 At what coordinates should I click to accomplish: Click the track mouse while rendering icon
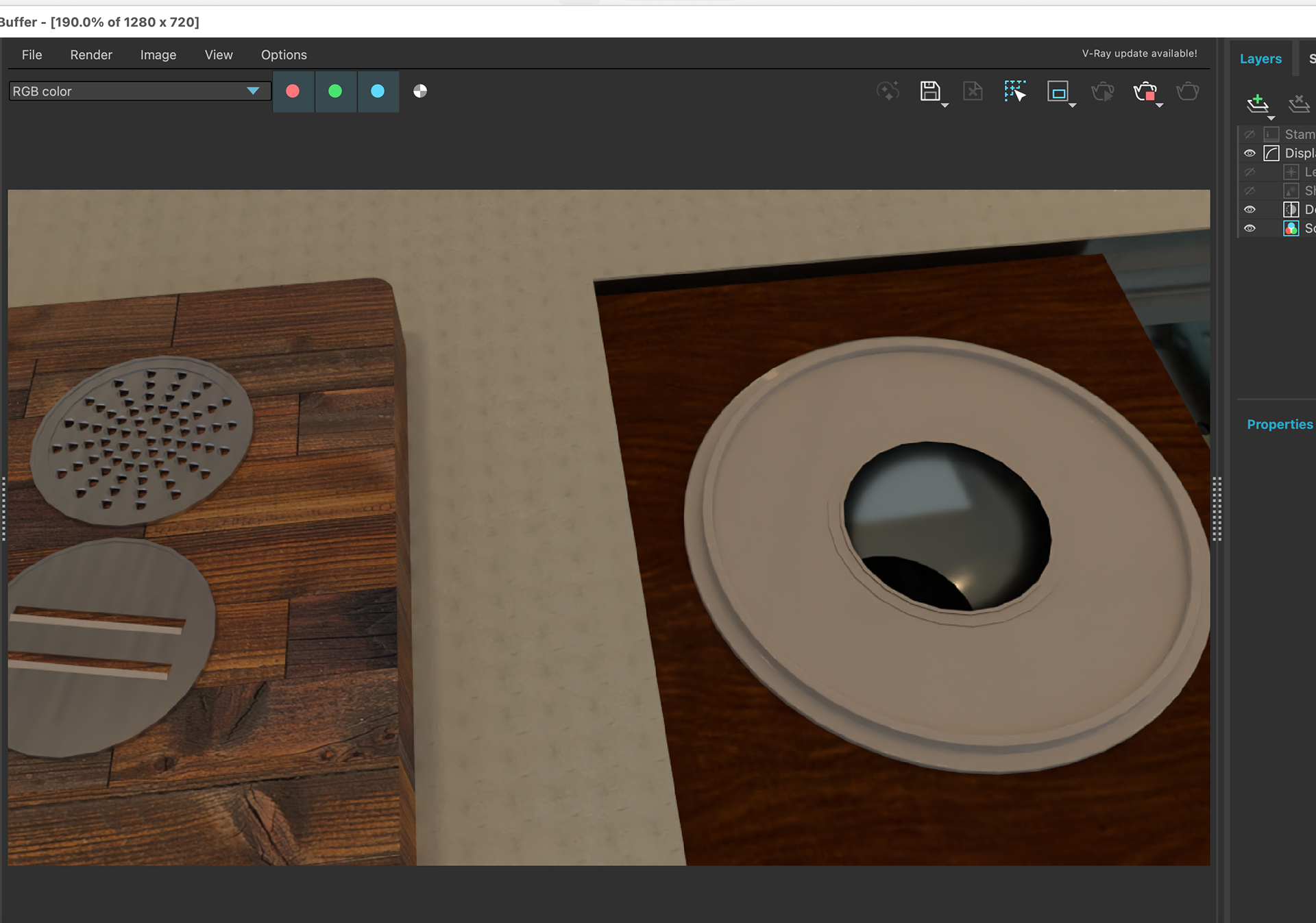[x=1015, y=91]
